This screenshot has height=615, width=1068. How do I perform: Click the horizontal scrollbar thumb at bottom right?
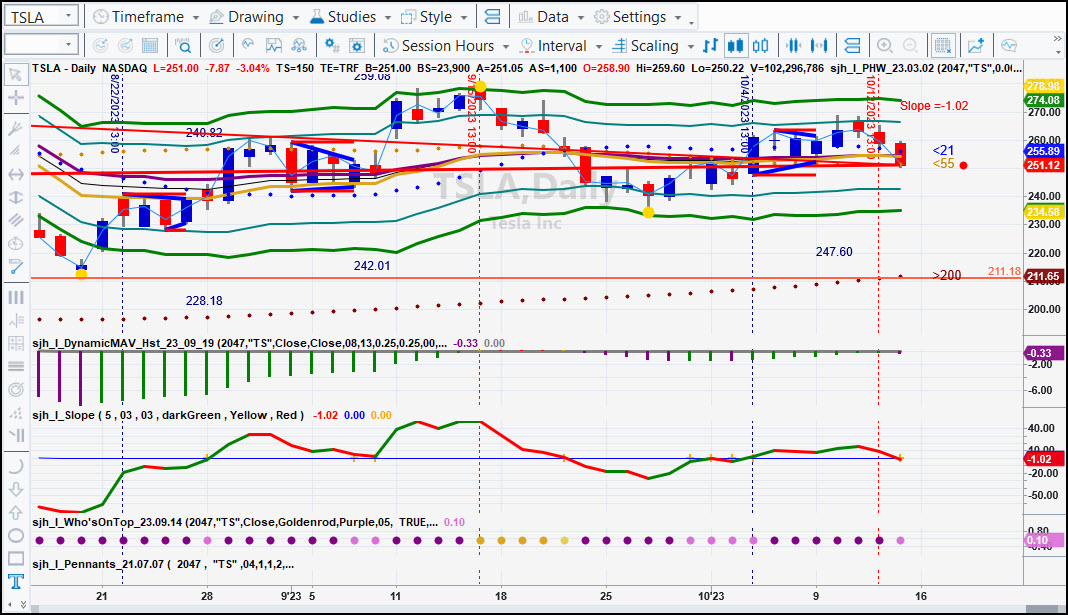point(1043,609)
